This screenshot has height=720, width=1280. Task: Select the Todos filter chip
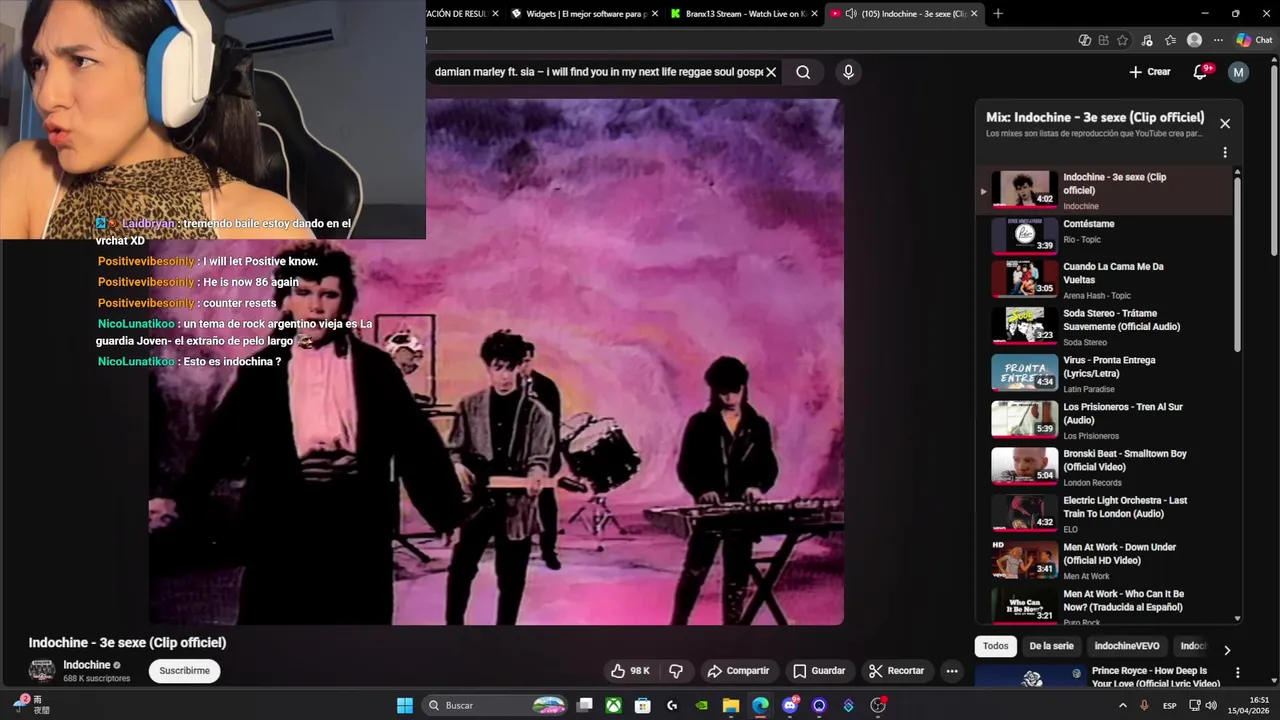[x=996, y=646]
